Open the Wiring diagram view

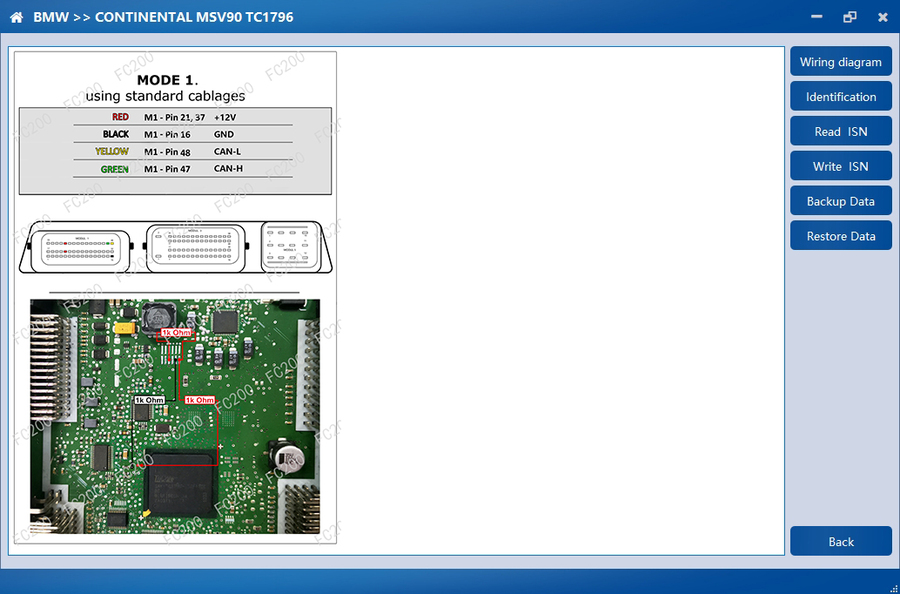click(x=840, y=62)
